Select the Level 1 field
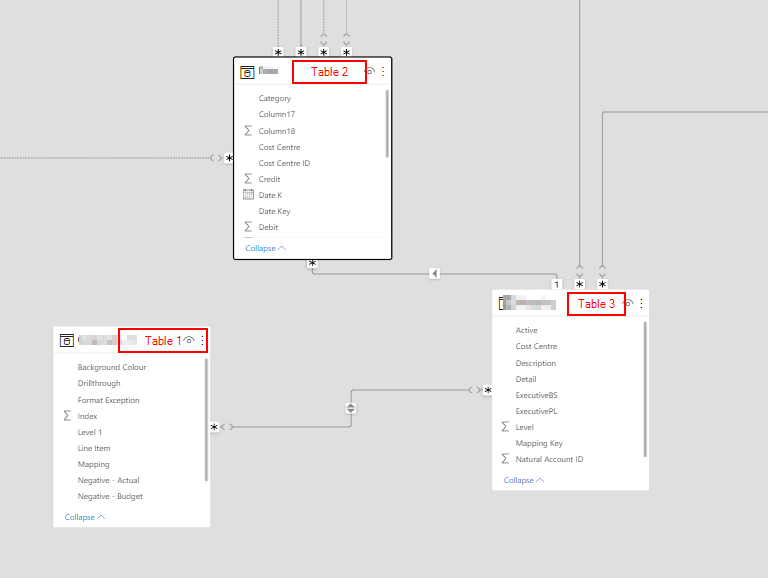This screenshot has width=768, height=578. tap(90, 432)
